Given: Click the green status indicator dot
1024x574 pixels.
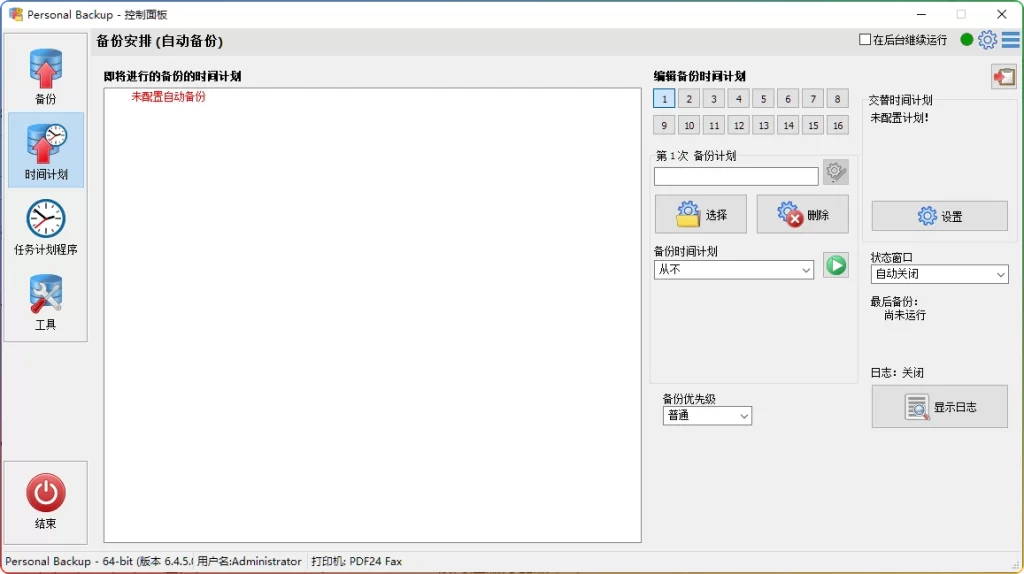Looking at the screenshot, I should pyautogui.click(x=967, y=40).
